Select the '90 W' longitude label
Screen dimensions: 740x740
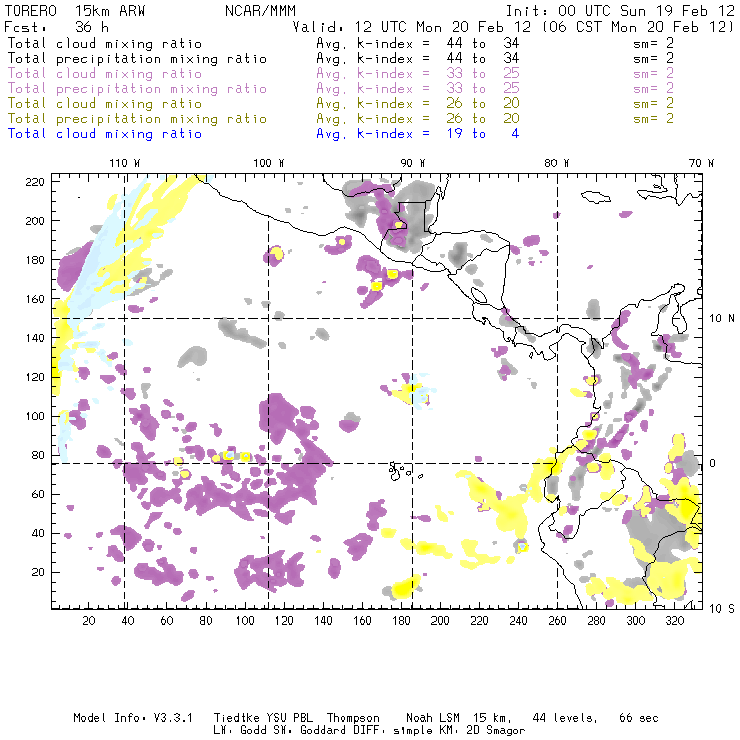pyautogui.click(x=412, y=163)
